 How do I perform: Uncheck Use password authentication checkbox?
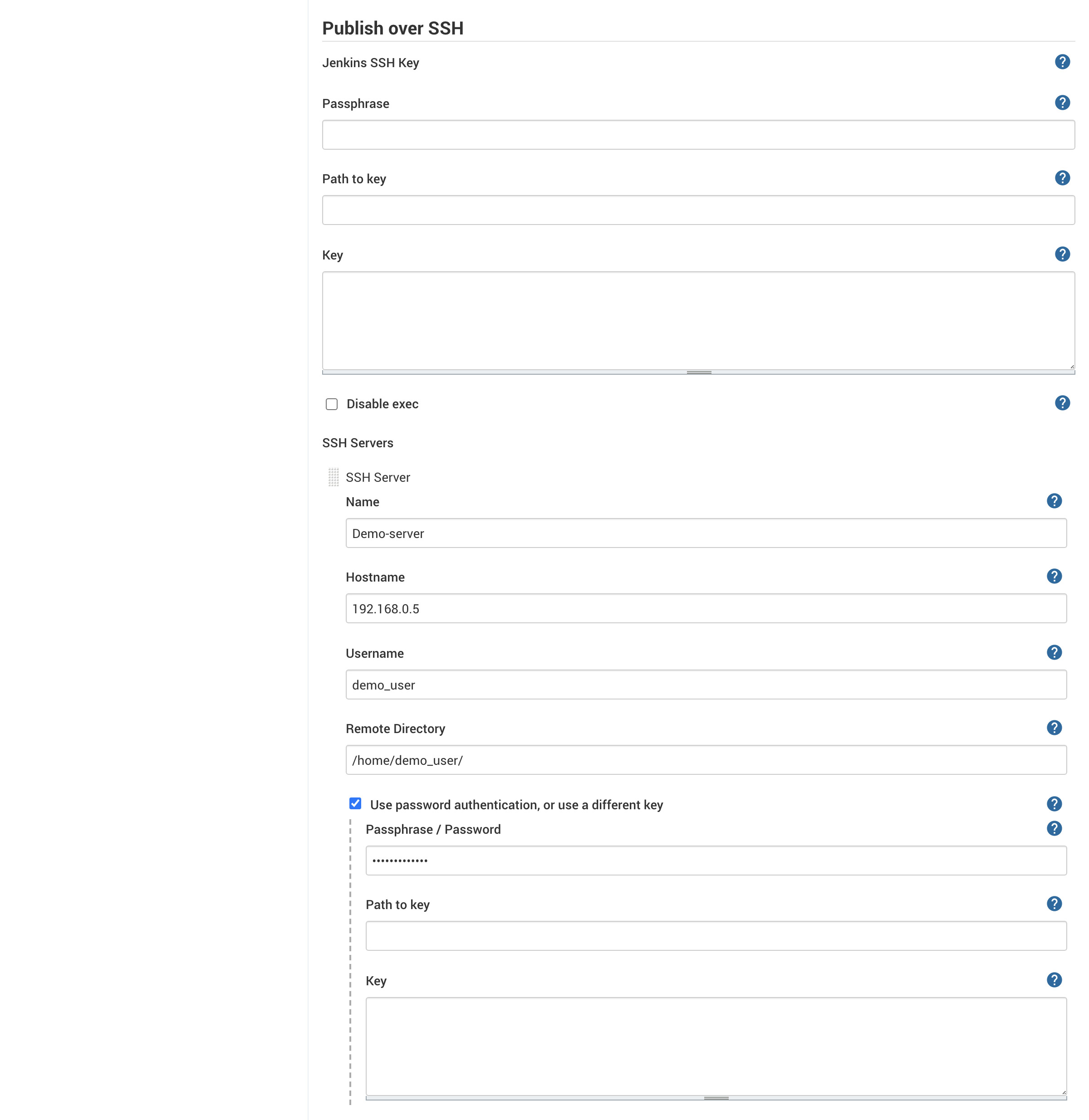(x=355, y=804)
